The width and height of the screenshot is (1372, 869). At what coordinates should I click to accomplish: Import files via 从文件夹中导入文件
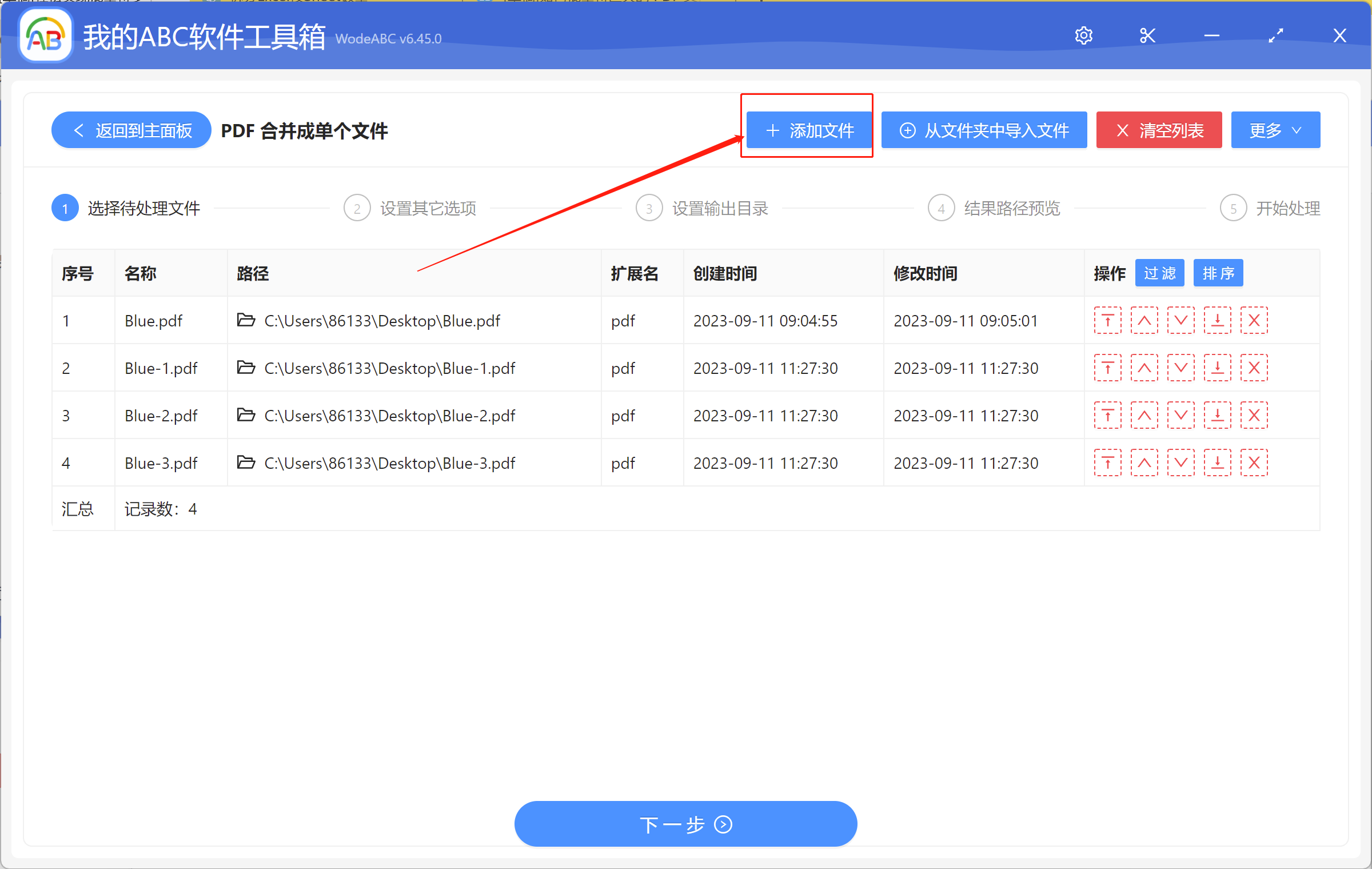[983, 130]
